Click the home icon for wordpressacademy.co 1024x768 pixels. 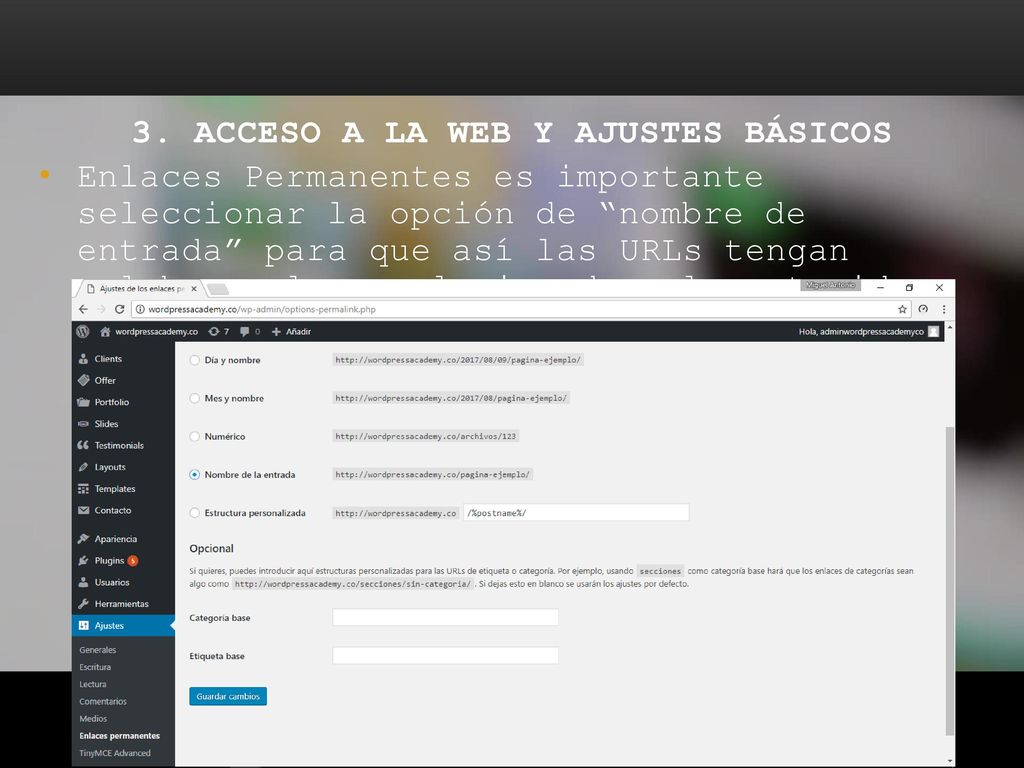[x=105, y=332]
